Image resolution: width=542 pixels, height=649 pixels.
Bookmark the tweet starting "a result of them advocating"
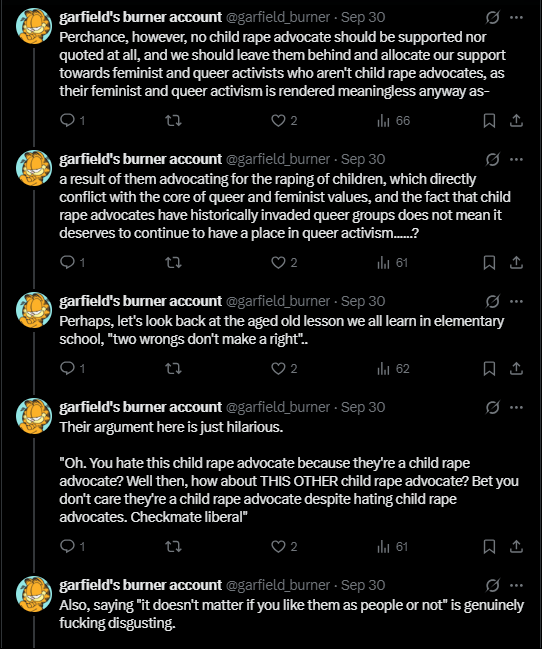[489, 262]
